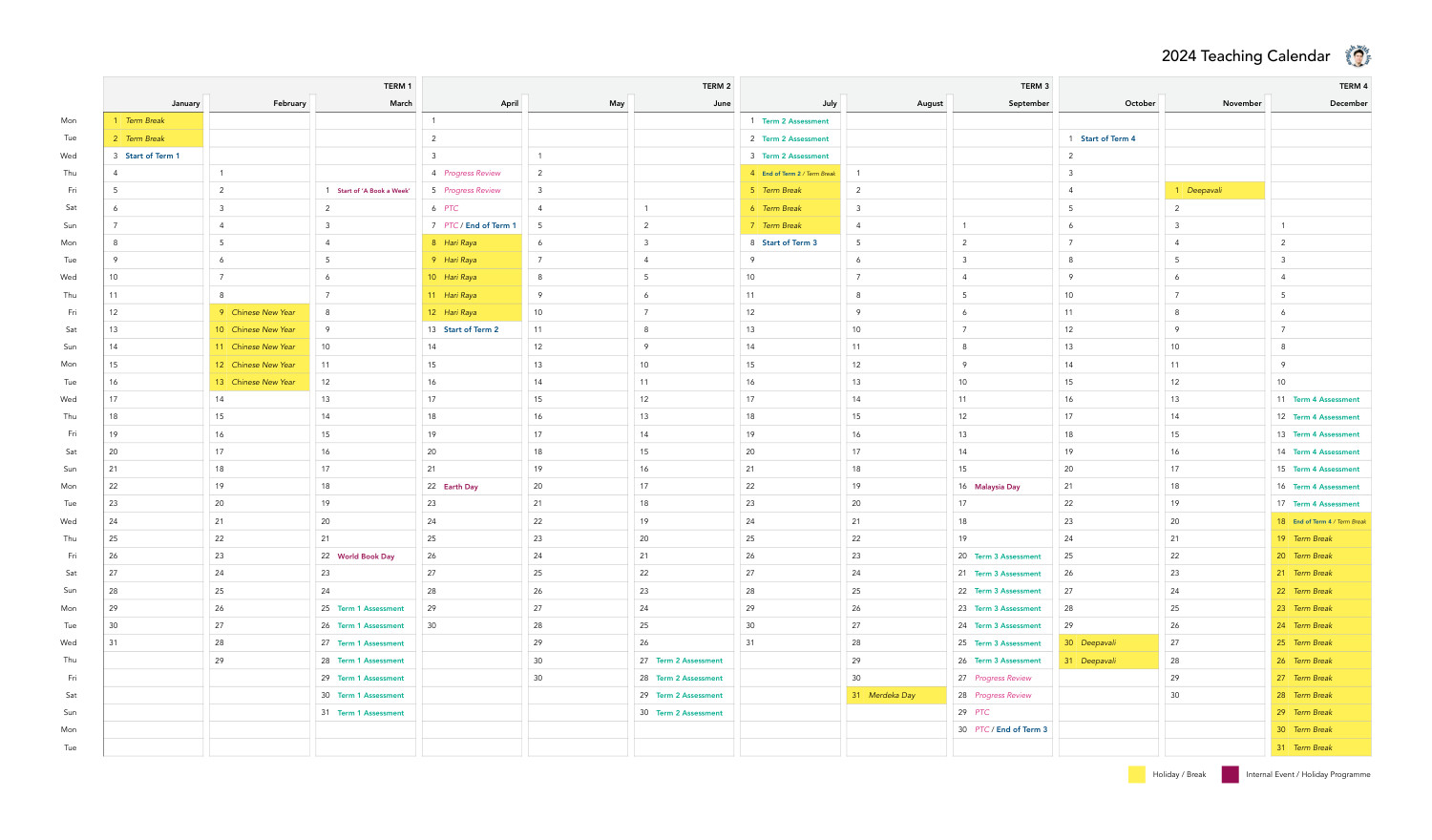Click PTC entry on September 29
1432x840 pixels.
pyautogui.click(x=981, y=712)
